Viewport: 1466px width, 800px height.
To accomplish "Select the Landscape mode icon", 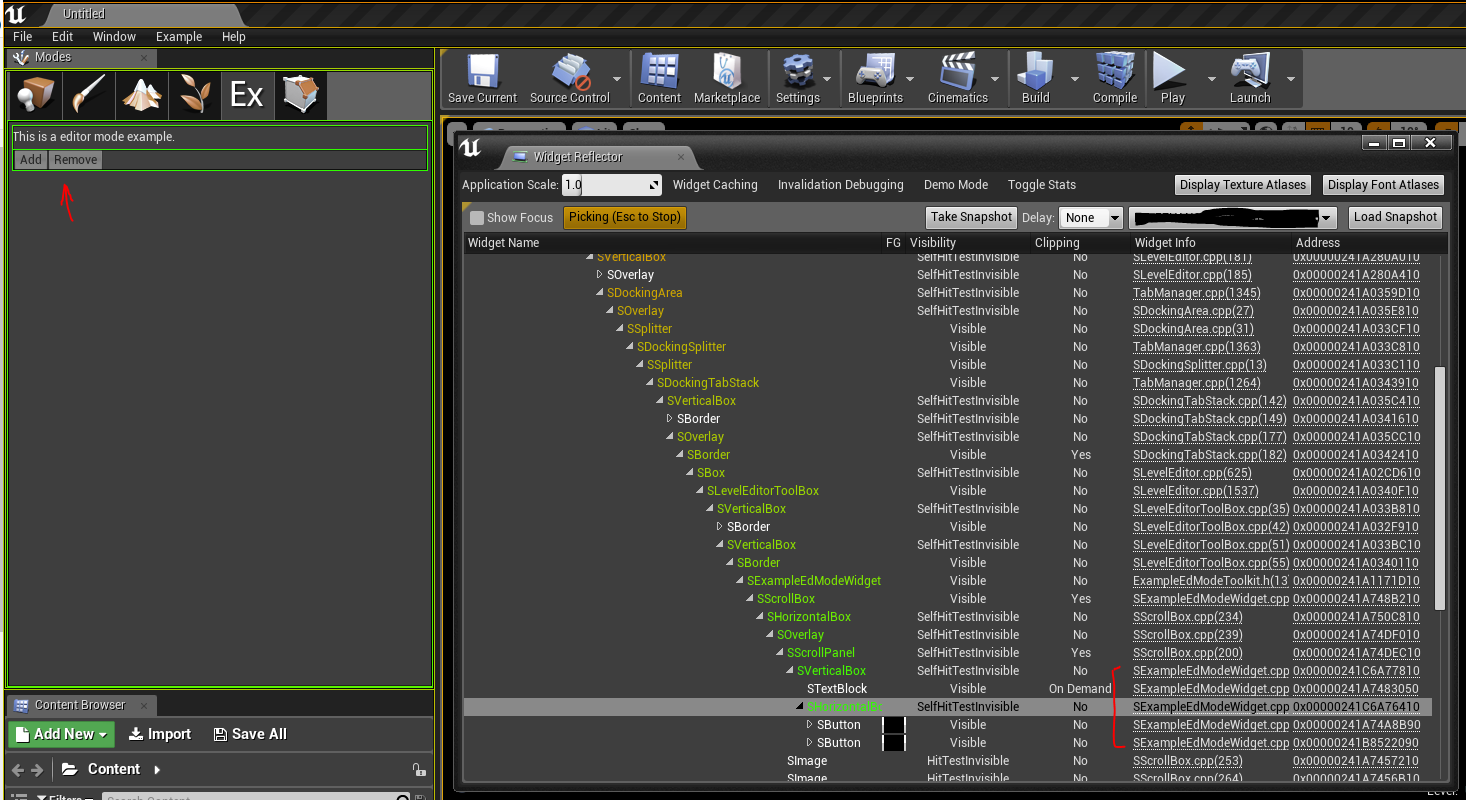I will click(141, 95).
